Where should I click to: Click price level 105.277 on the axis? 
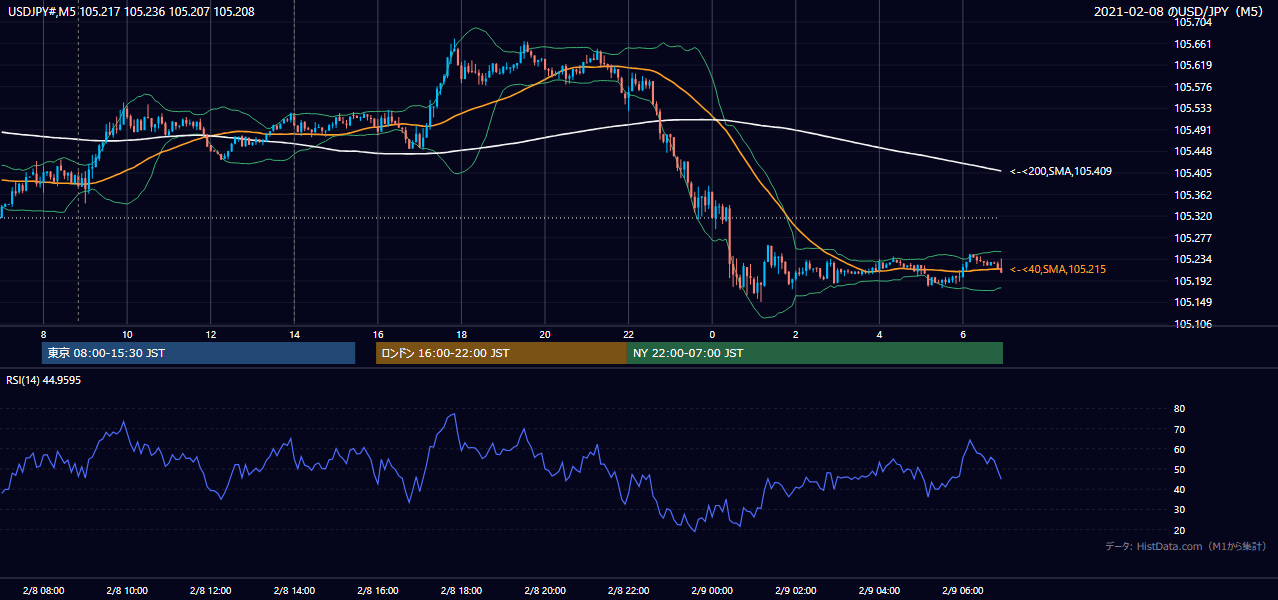coord(1193,238)
